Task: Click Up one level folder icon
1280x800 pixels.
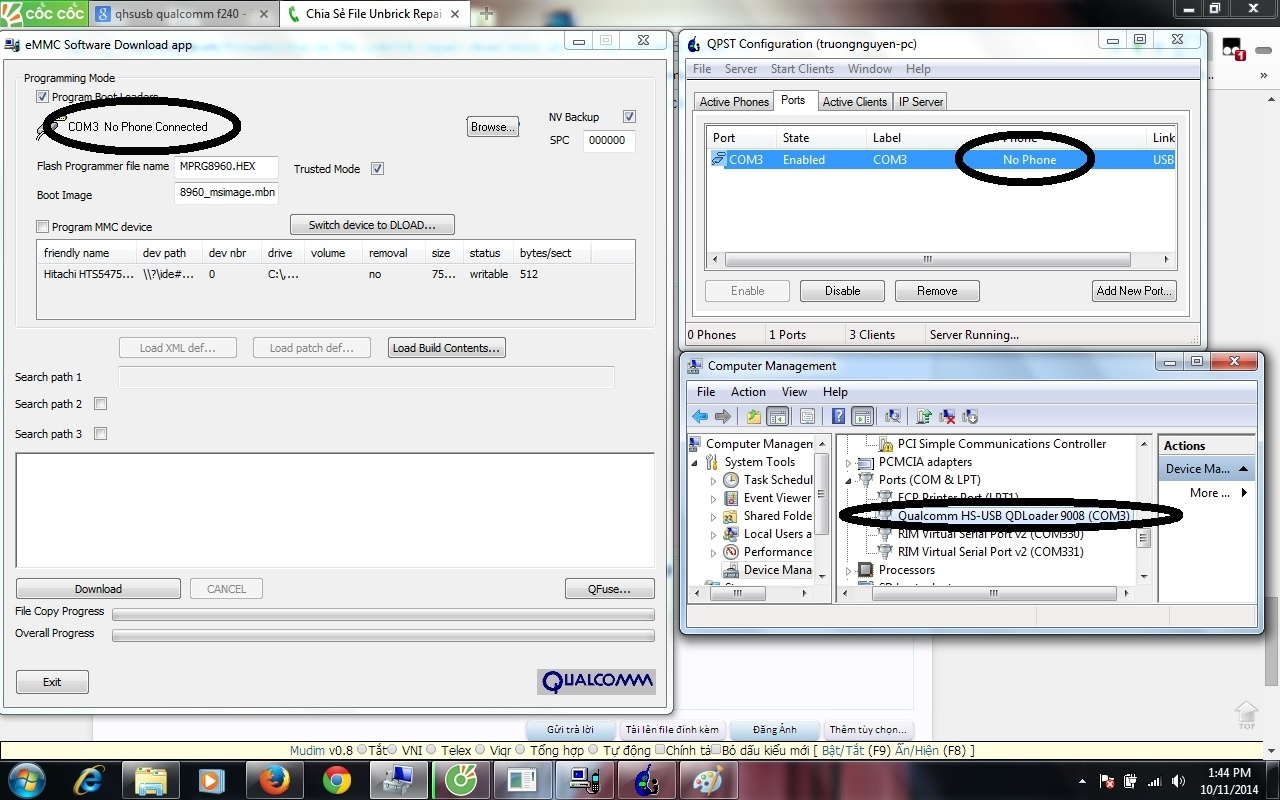Action: pyautogui.click(x=753, y=417)
